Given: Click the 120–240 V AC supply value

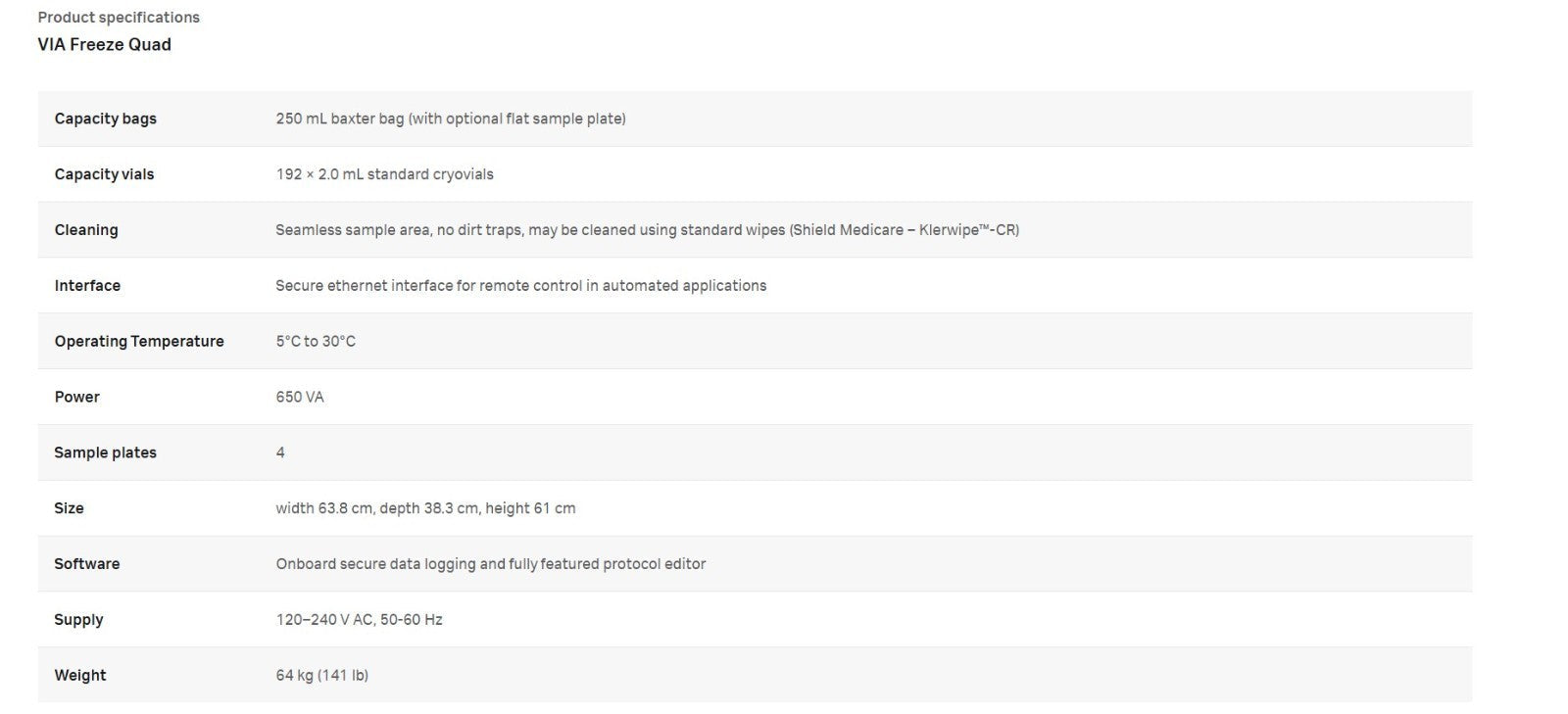Looking at the screenshot, I should pos(359,620).
